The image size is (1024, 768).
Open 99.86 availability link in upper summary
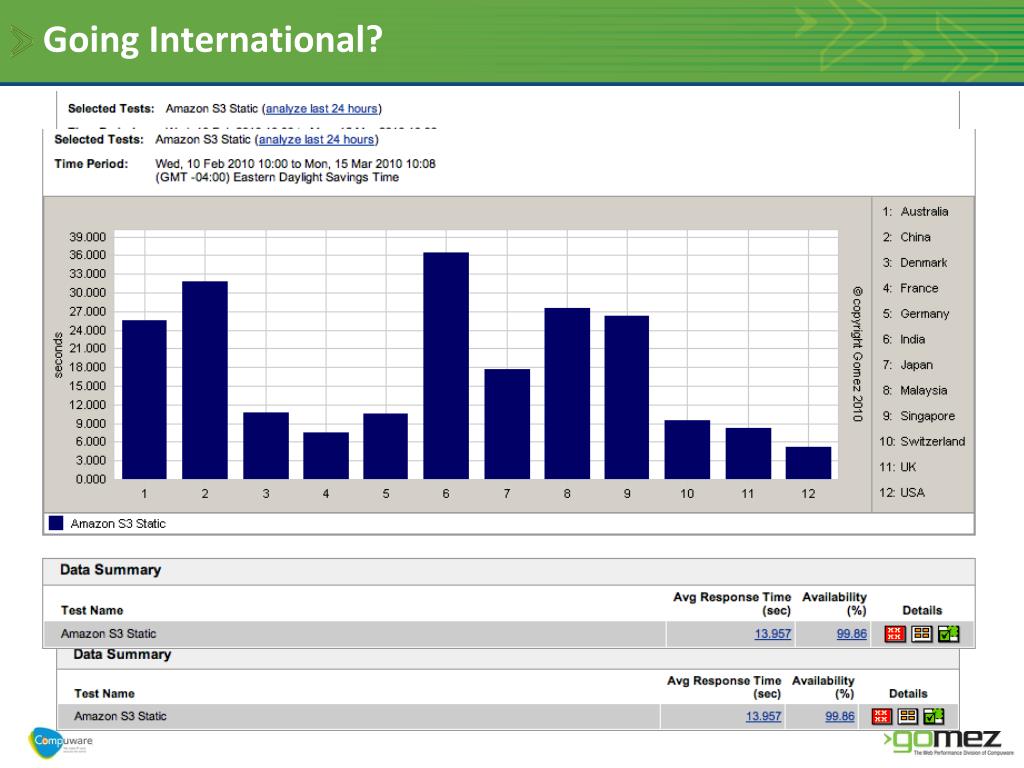[852, 633]
